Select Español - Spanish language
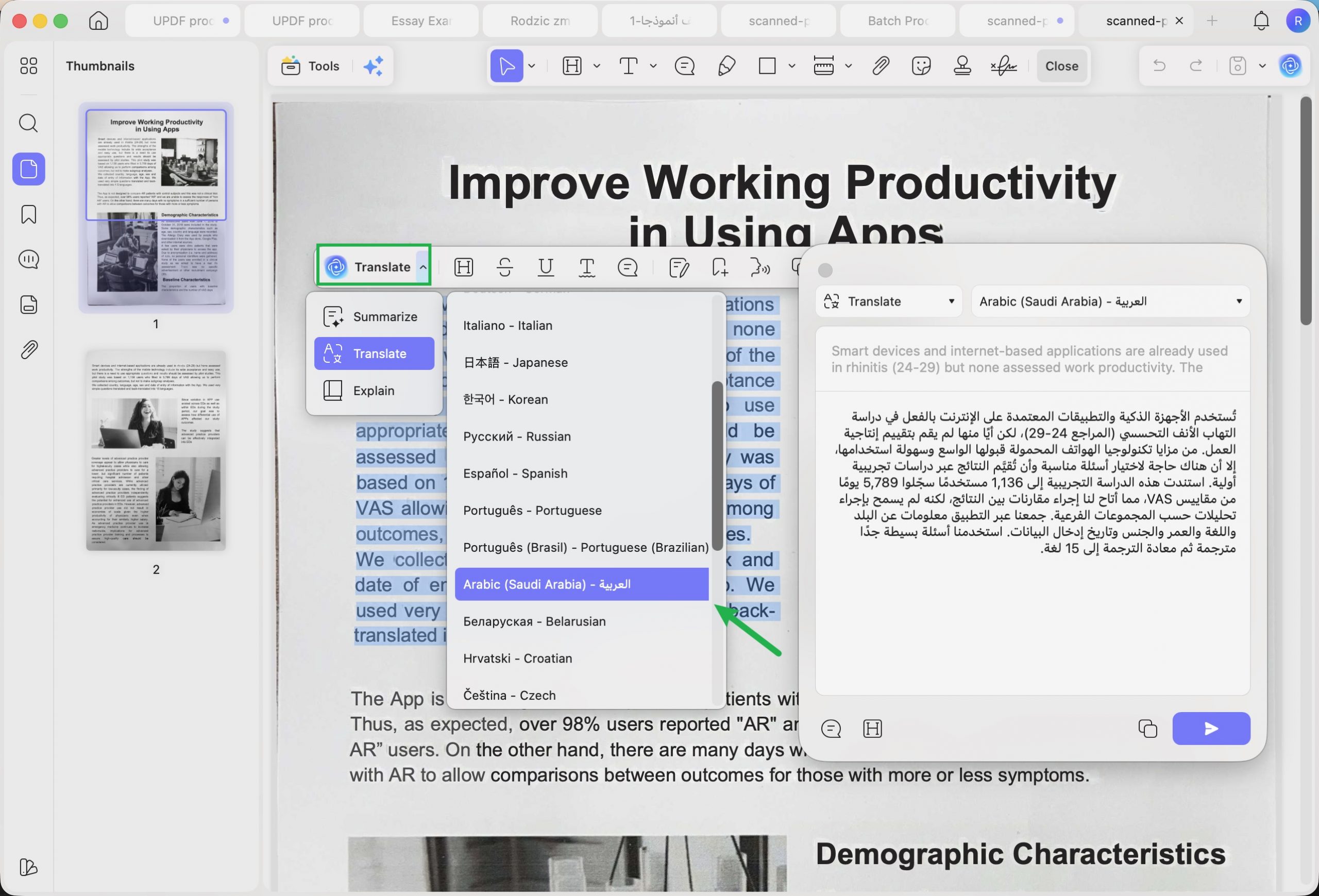Image resolution: width=1319 pixels, height=896 pixels. (x=582, y=474)
